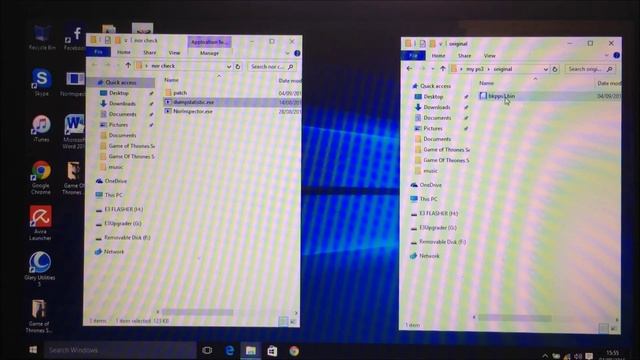
Task: Open the Recycle Bin desktop icon
Action: 42,37
